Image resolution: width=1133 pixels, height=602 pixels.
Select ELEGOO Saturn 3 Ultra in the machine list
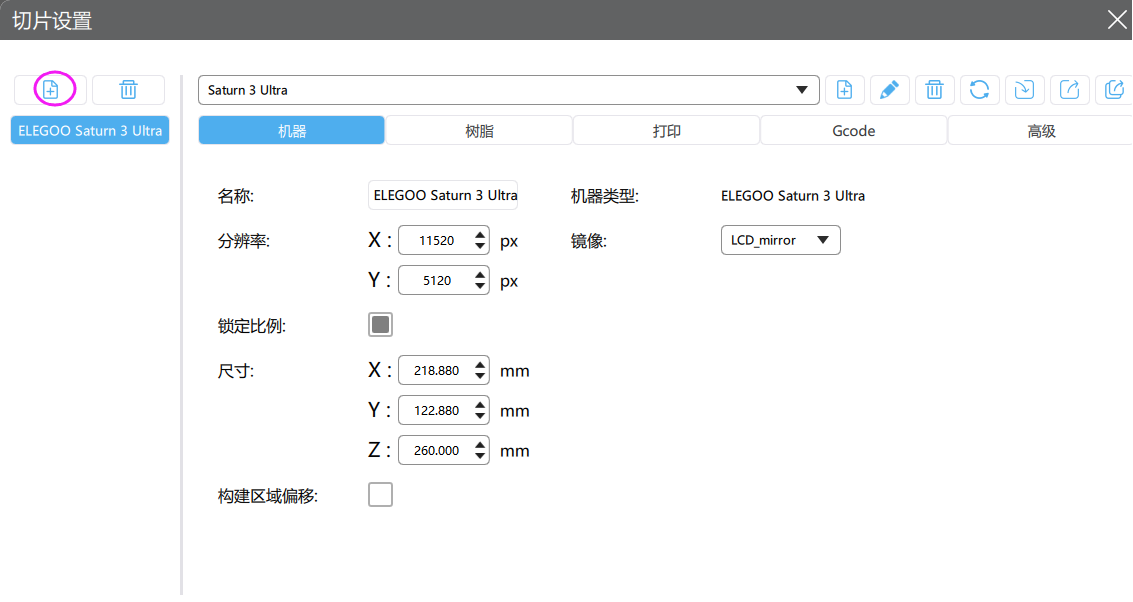pos(90,131)
